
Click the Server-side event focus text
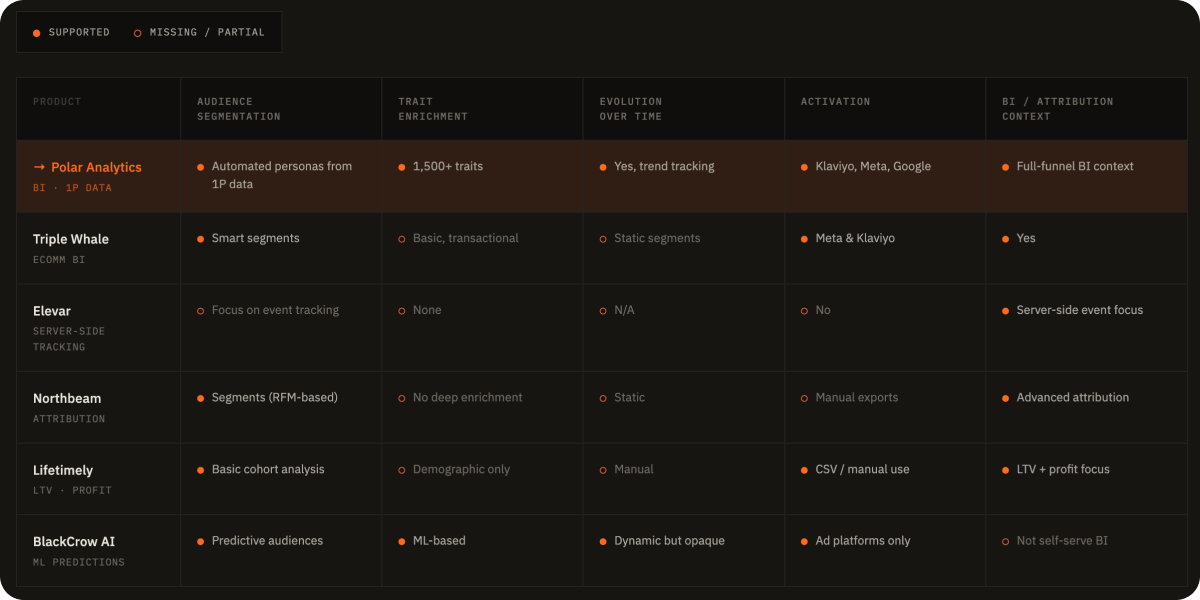(1080, 311)
